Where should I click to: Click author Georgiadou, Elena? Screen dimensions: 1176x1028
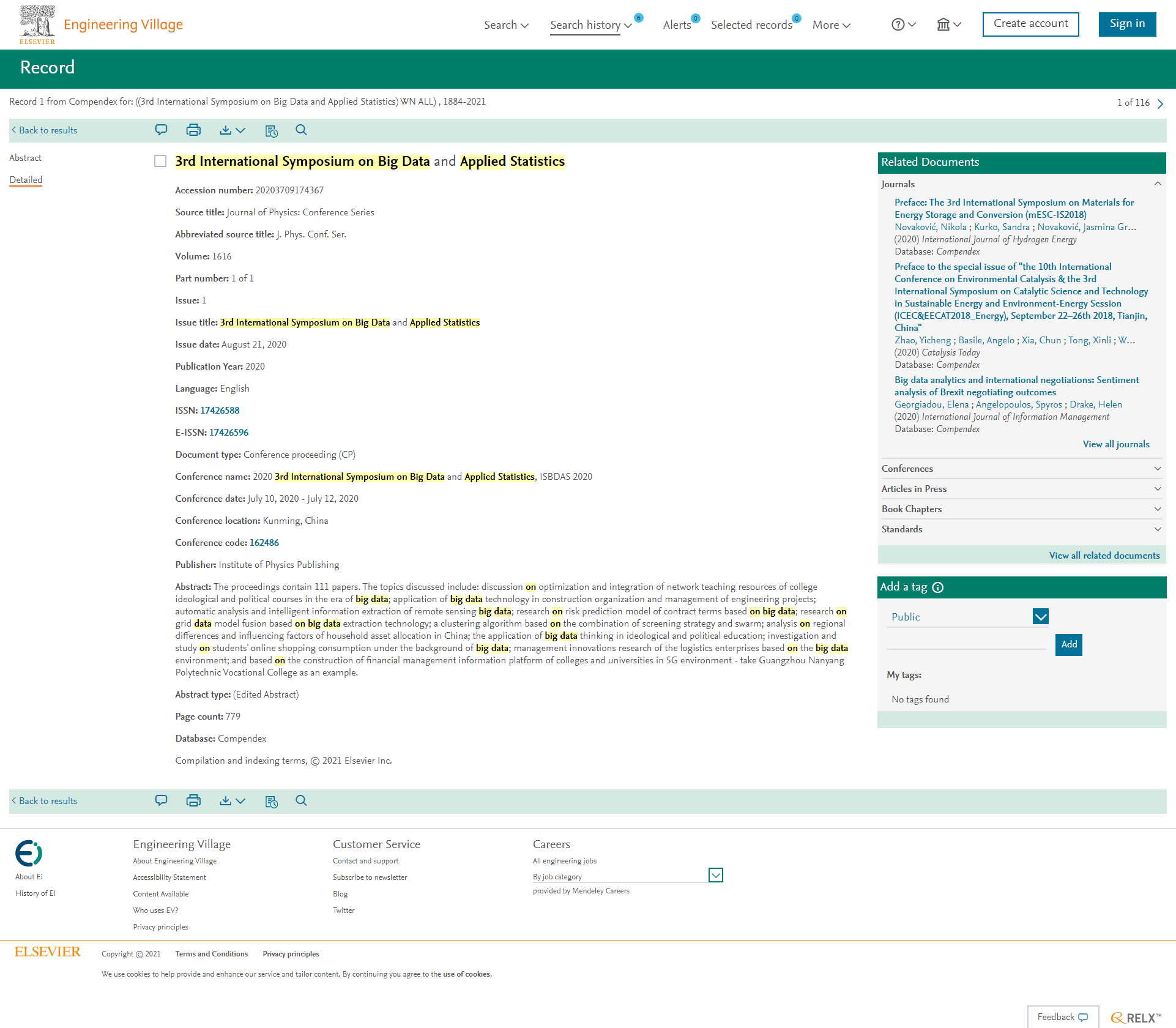[931, 404]
